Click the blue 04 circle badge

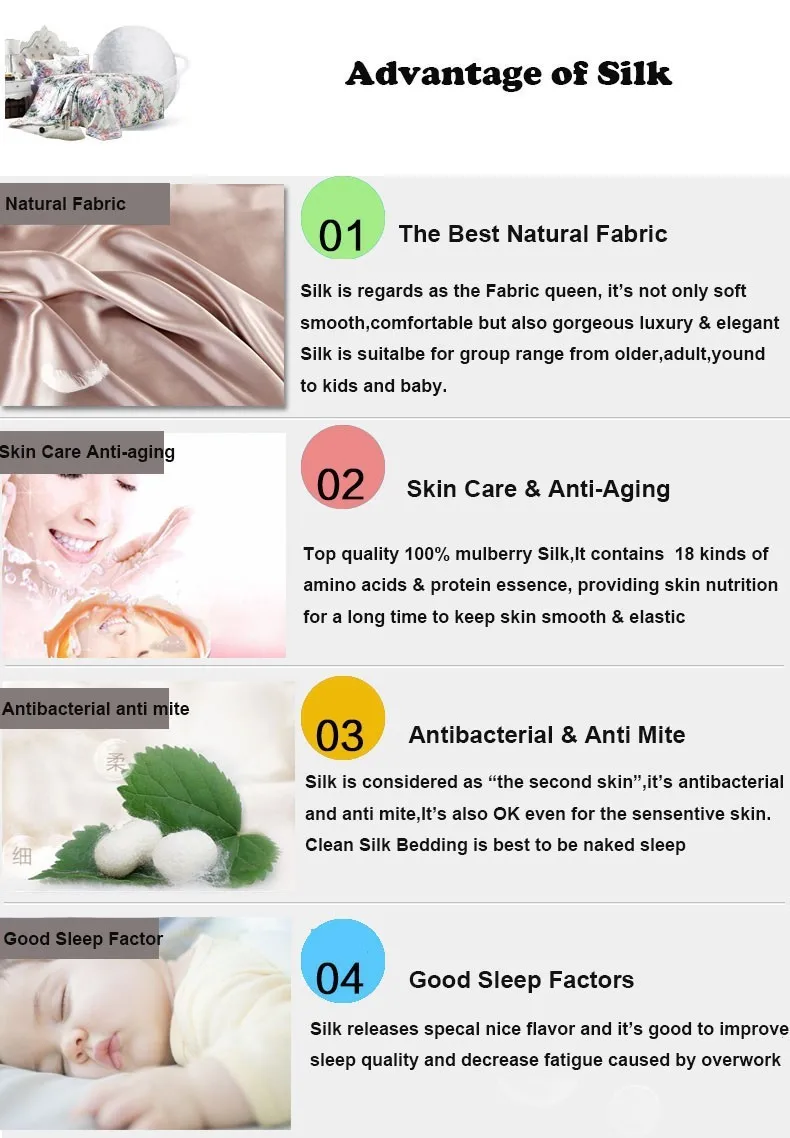pos(342,961)
